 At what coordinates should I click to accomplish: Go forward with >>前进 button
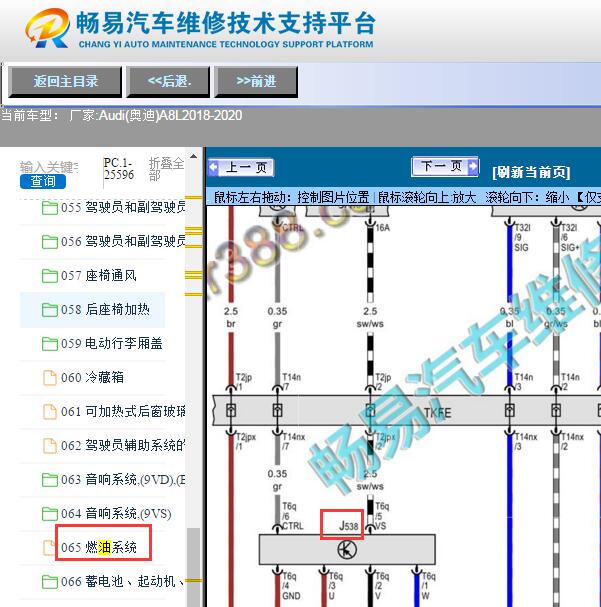pos(256,81)
